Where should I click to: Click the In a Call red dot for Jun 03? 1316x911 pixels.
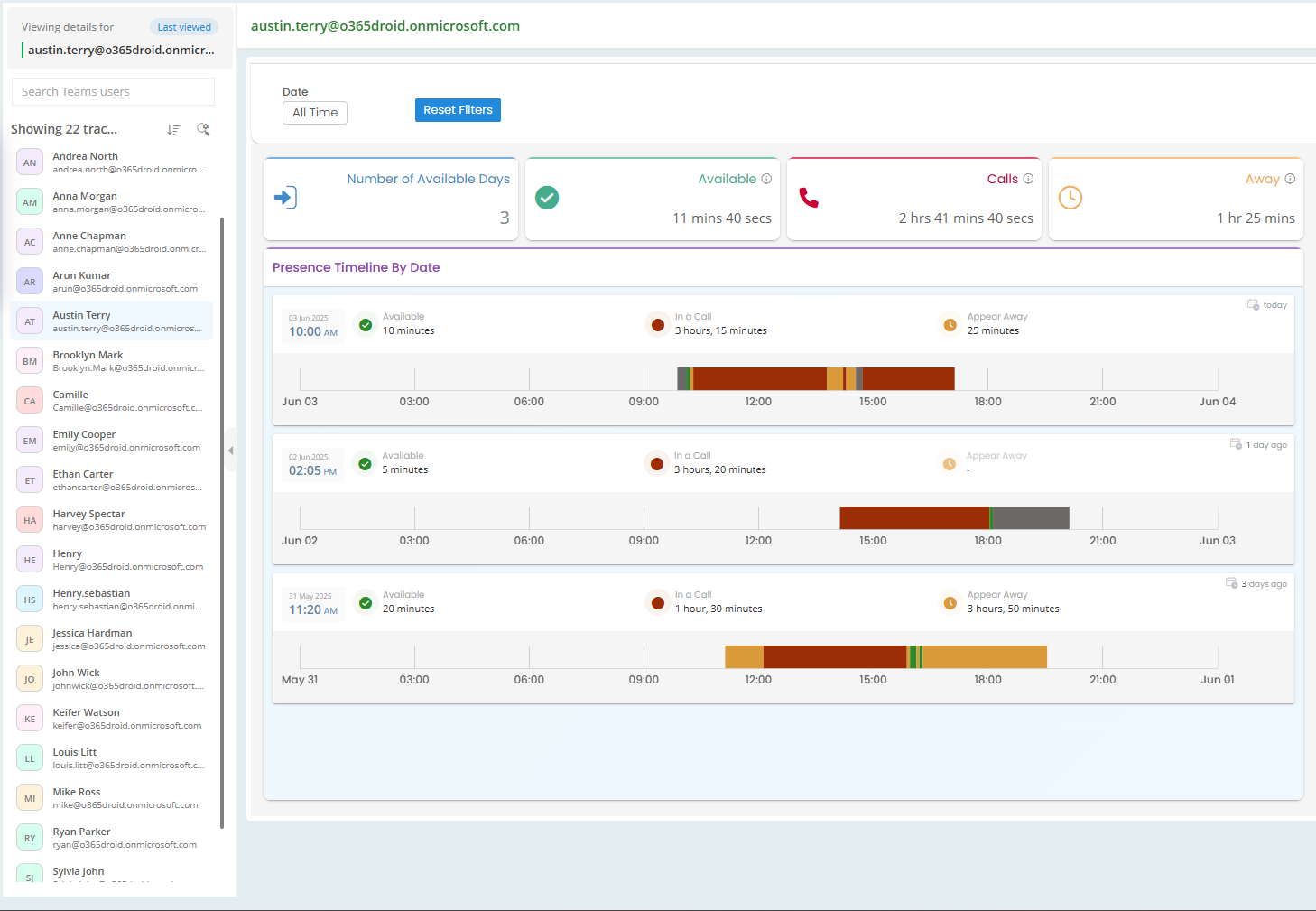click(657, 323)
